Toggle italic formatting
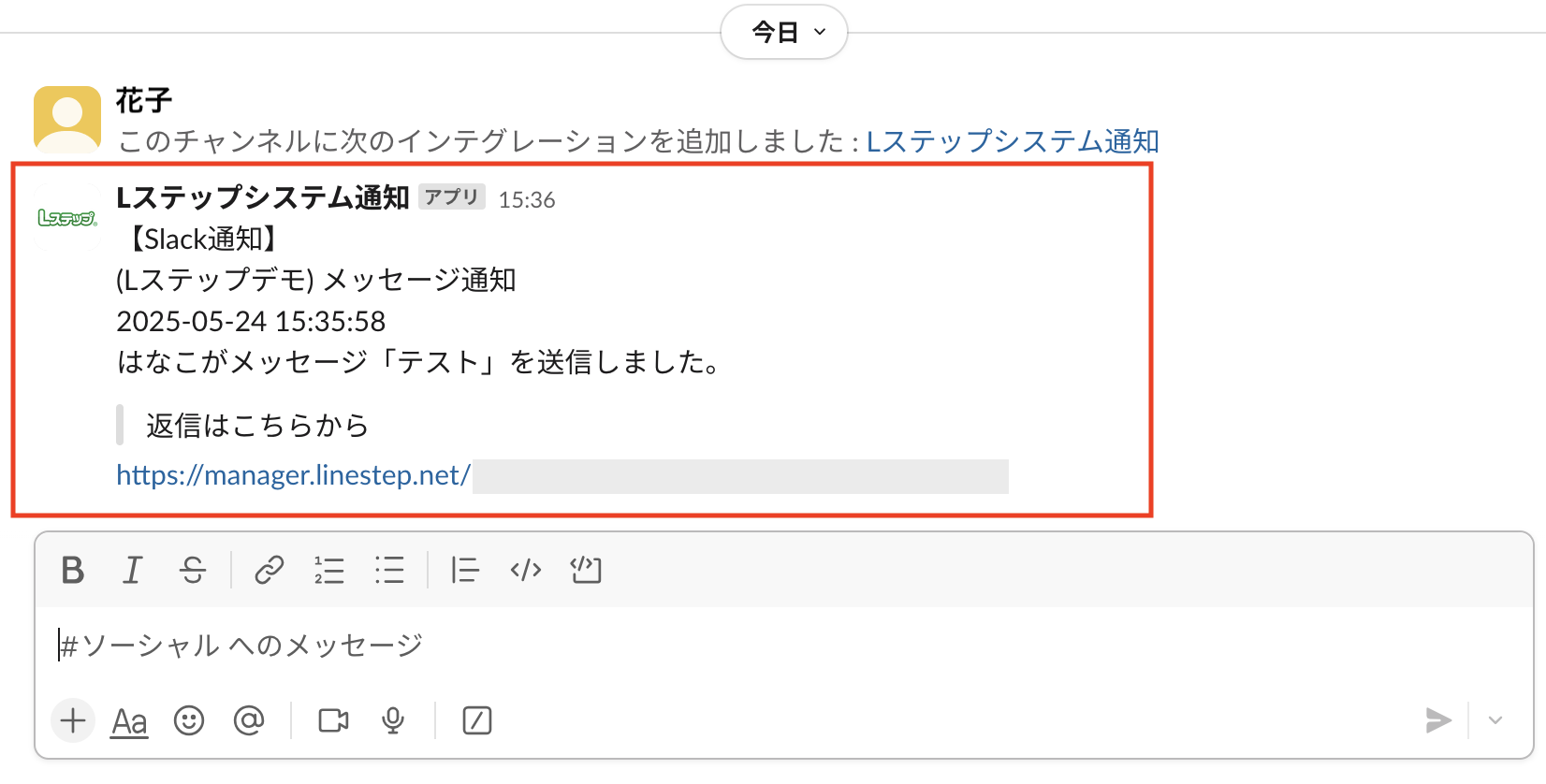Viewport: 1546px width, 784px height. (x=133, y=570)
